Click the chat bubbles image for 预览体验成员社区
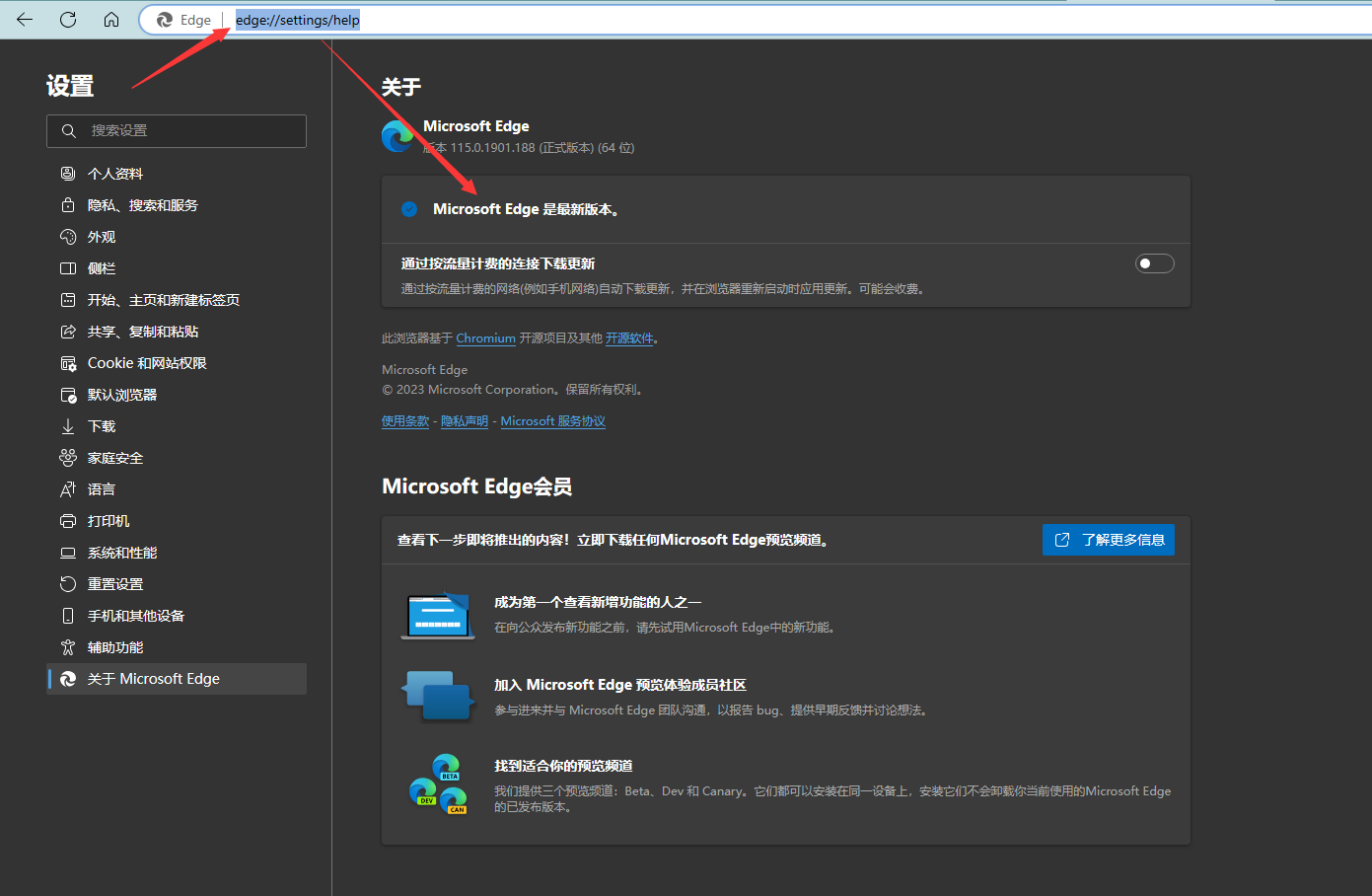The height and width of the screenshot is (896, 1372). pyautogui.click(x=438, y=696)
